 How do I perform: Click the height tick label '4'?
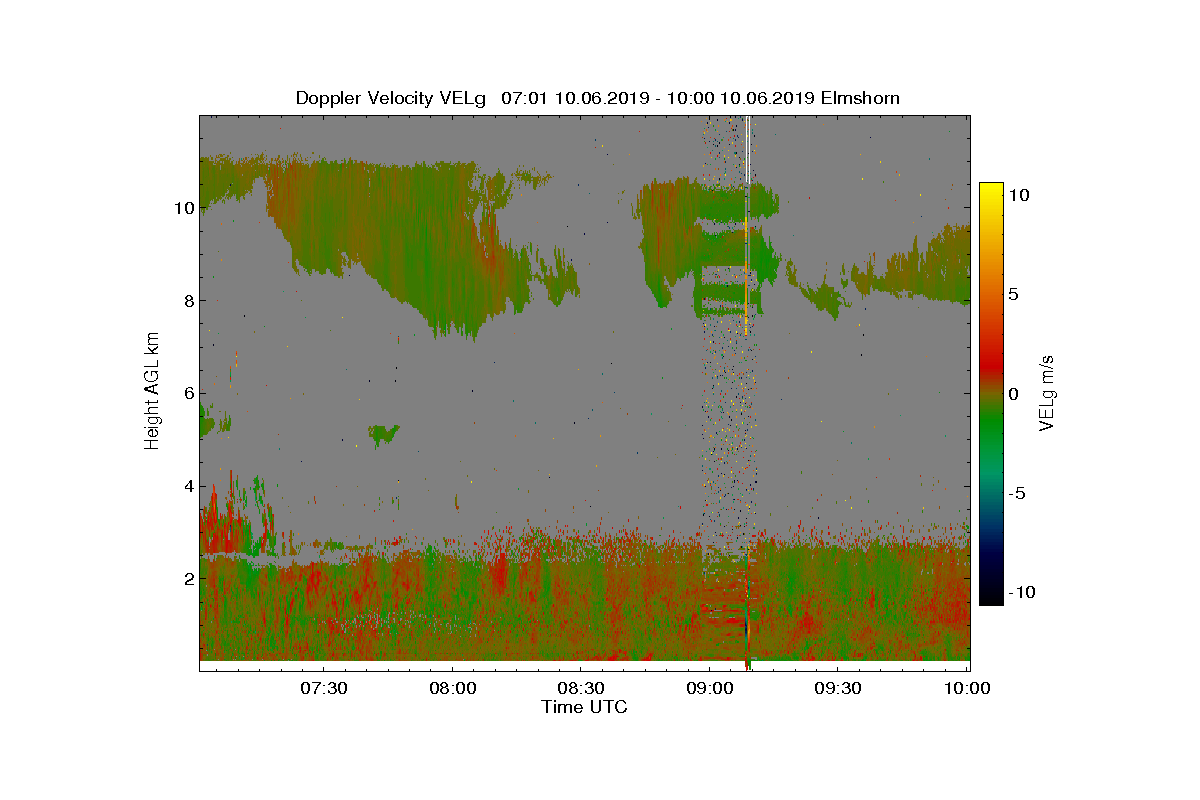(187, 486)
